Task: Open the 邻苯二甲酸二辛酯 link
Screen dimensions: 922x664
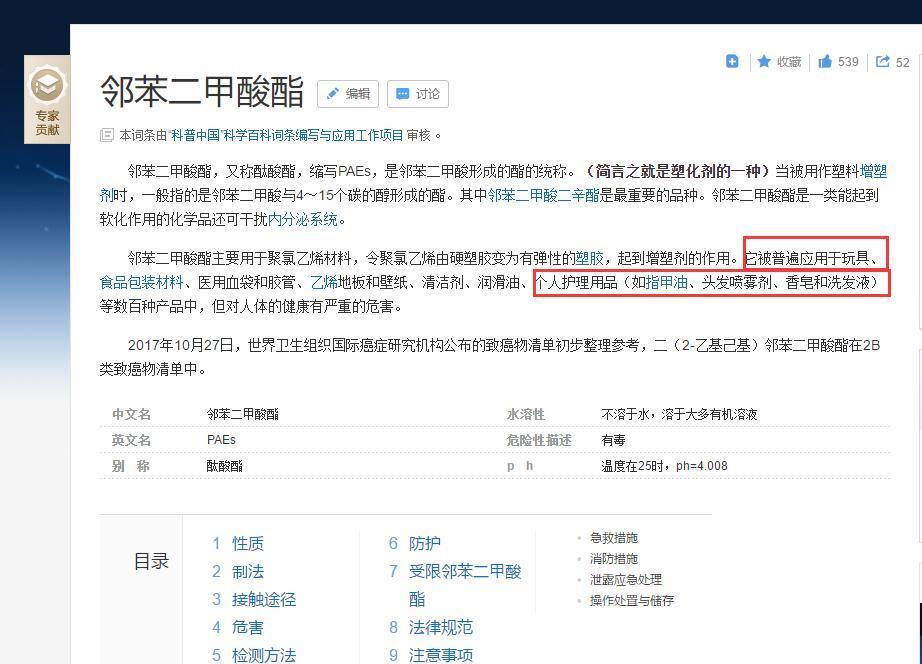Action: [543, 196]
